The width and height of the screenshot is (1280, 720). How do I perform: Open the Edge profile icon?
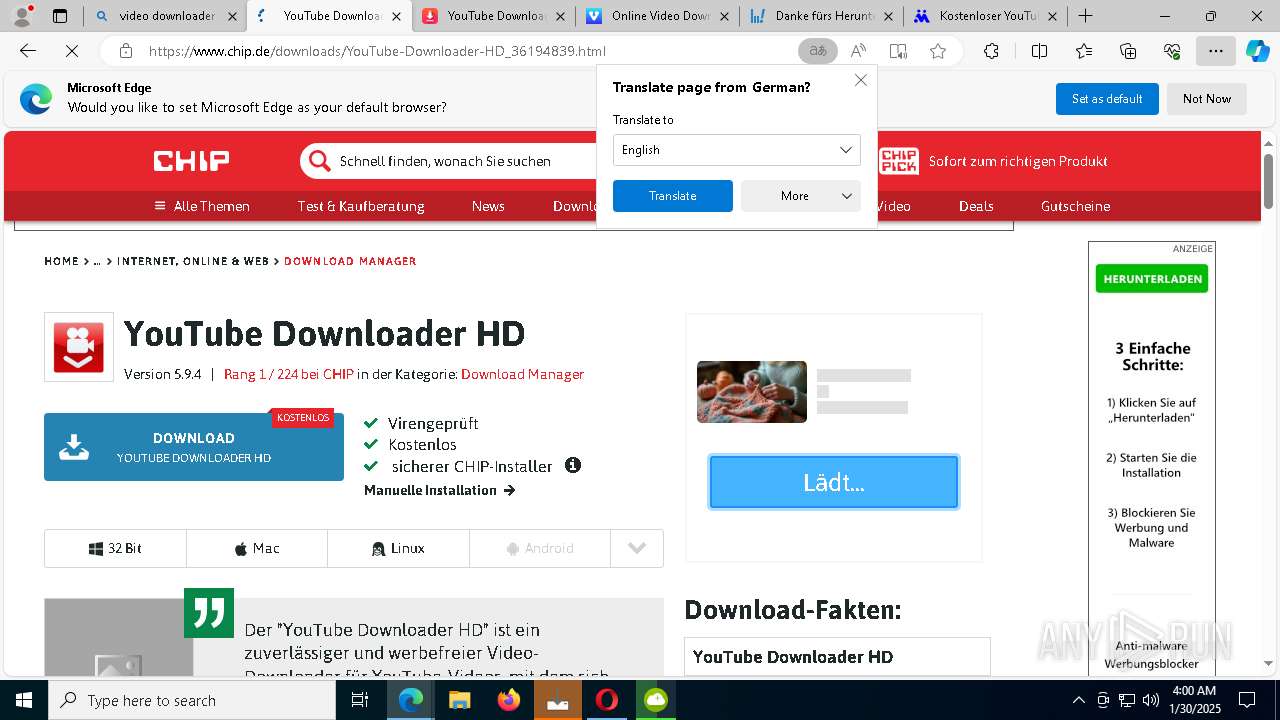coord(22,16)
